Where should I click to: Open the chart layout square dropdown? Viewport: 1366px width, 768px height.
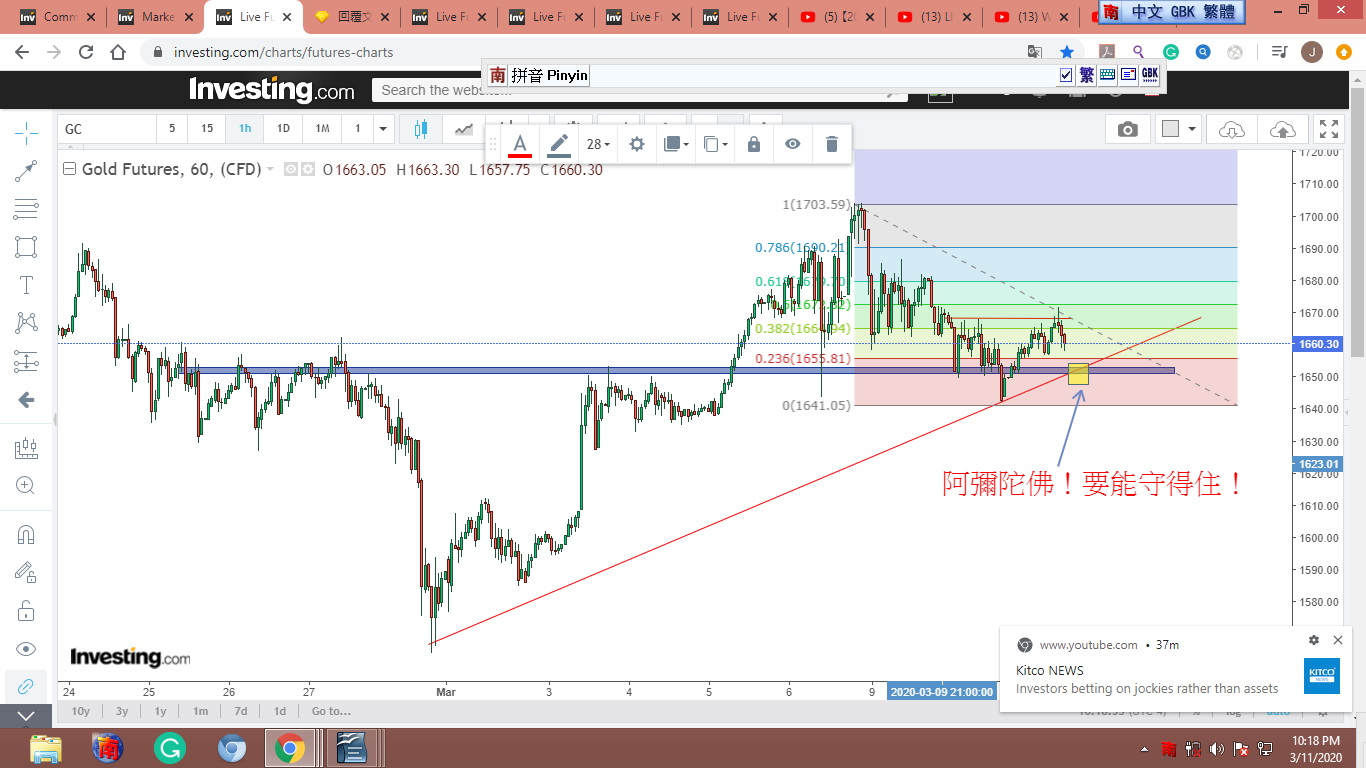[1179, 129]
